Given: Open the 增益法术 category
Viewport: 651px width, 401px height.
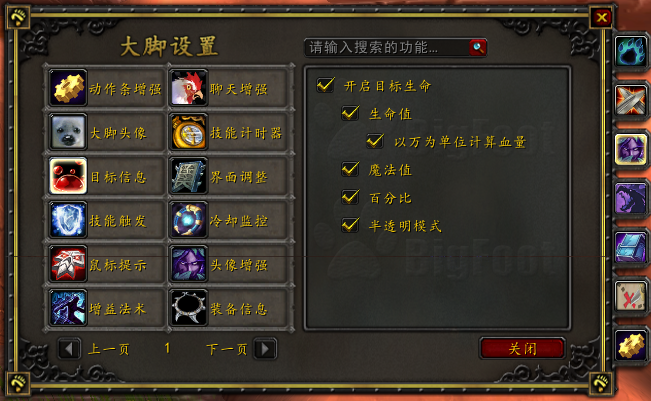Looking at the screenshot, I should tap(105, 308).
